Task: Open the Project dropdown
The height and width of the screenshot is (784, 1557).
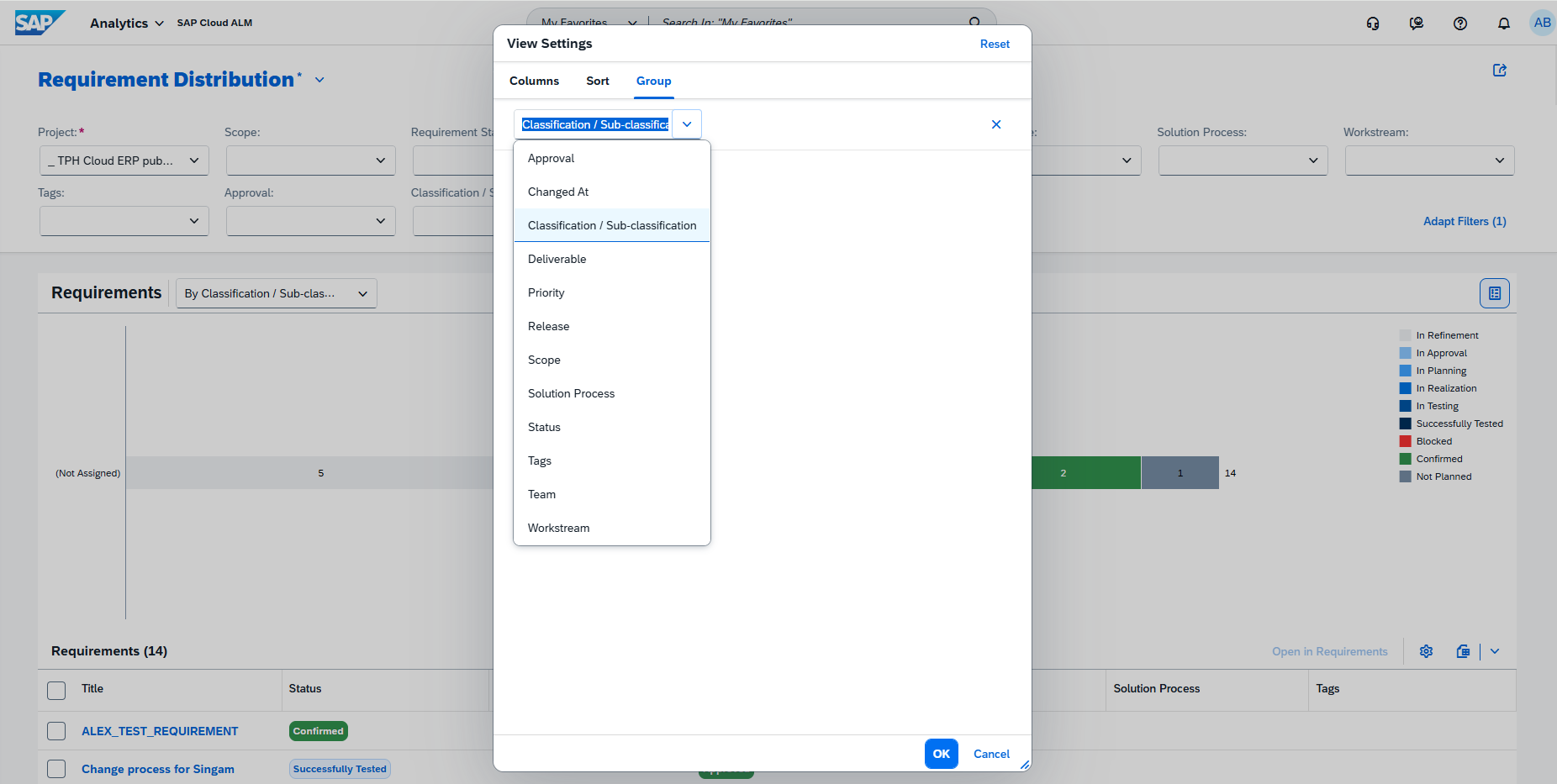Action: click(x=124, y=160)
